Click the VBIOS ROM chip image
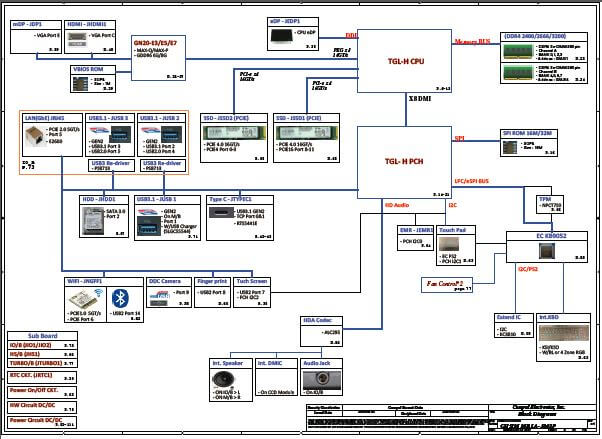This screenshot has height=439, width=602. coord(82,79)
